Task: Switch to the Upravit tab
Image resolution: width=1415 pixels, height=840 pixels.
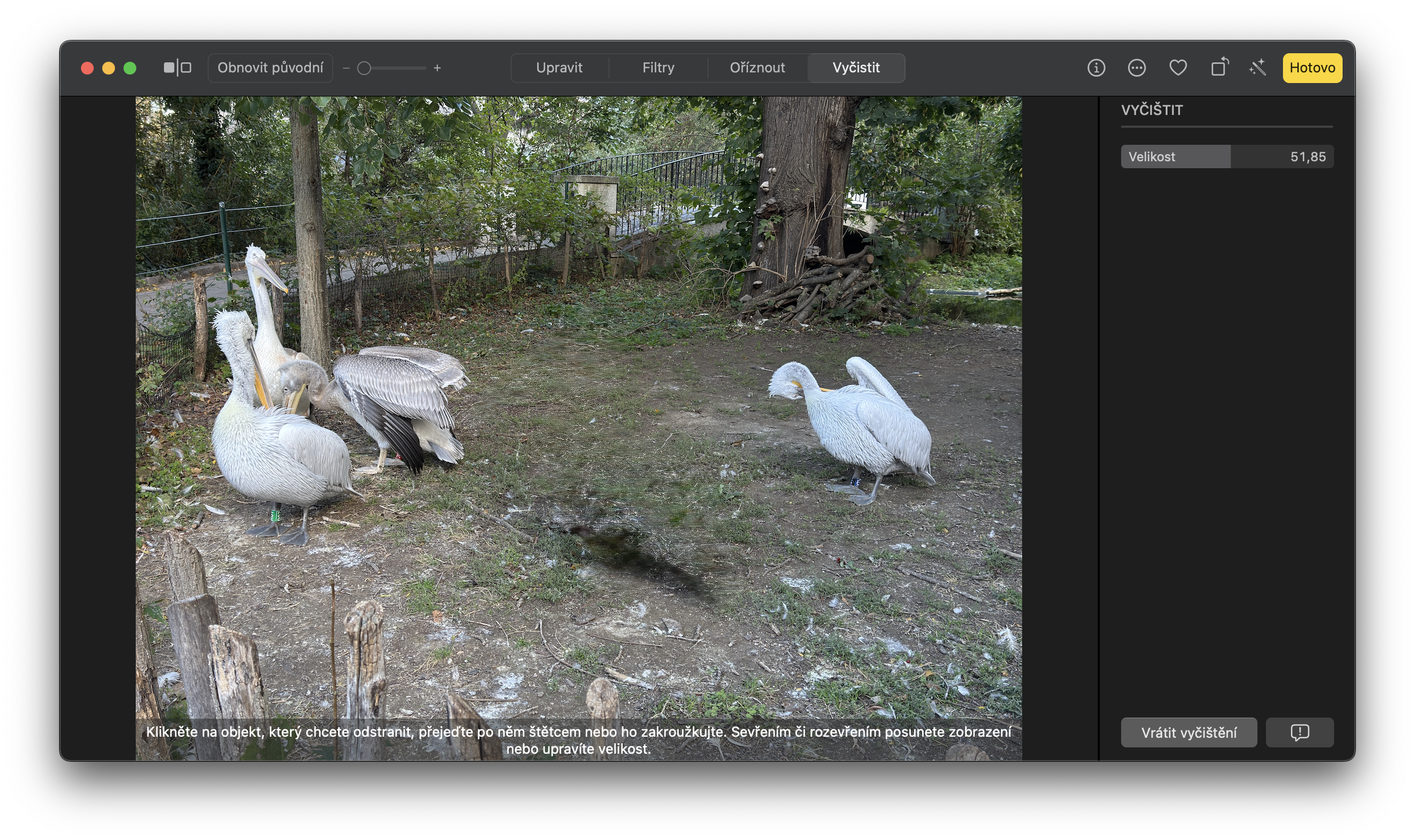Action: coord(559,68)
